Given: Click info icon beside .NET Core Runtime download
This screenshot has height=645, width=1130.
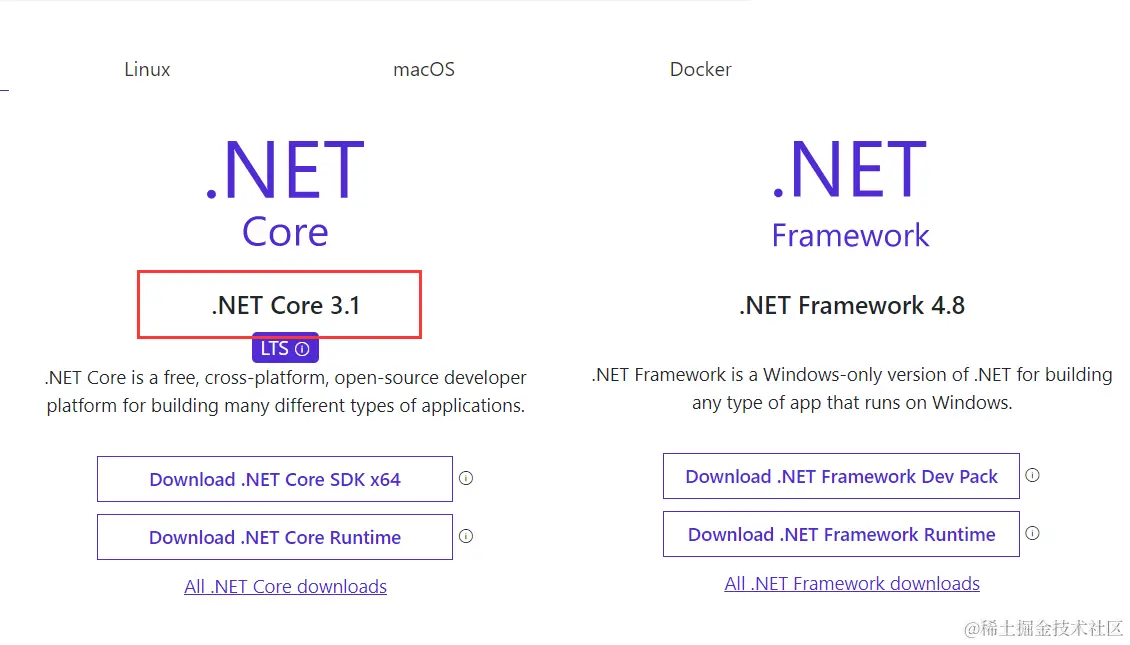Looking at the screenshot, I should click(466, 536).
